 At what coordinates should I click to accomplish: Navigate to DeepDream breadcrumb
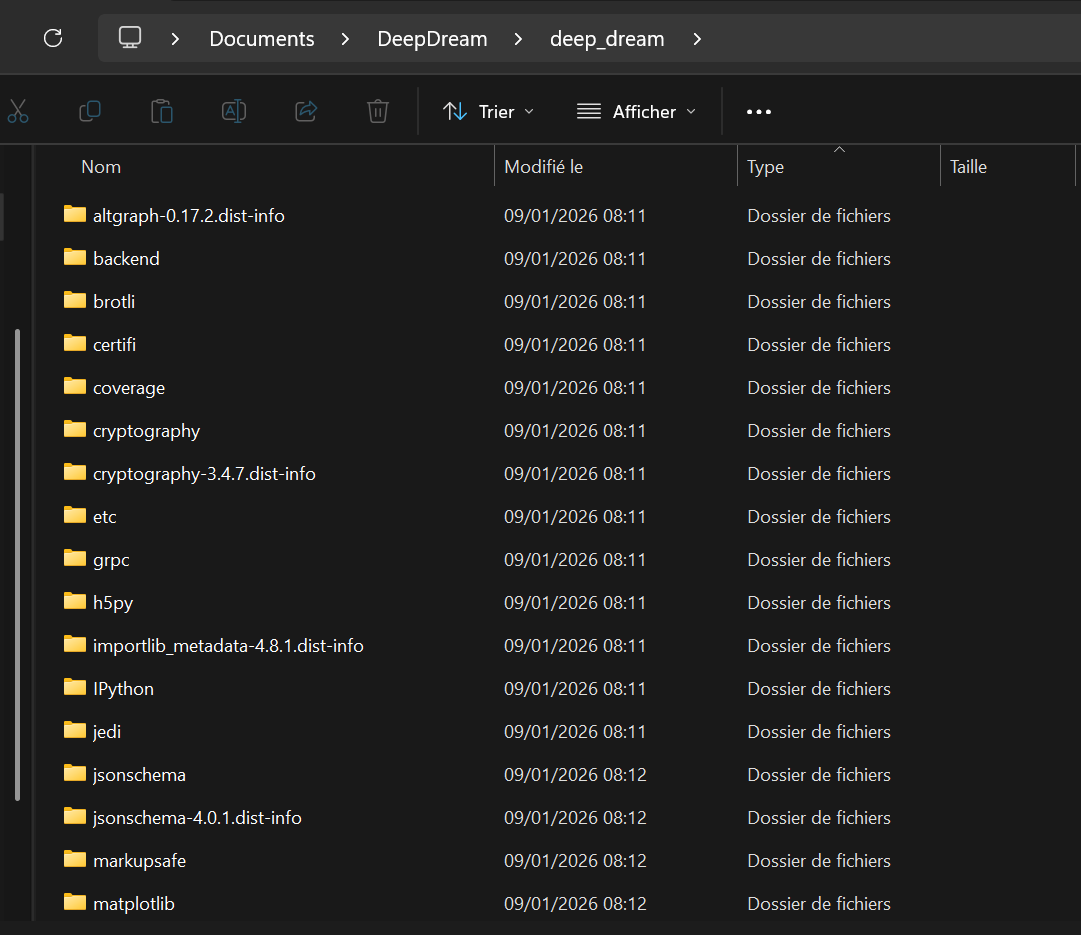[432, 39]
